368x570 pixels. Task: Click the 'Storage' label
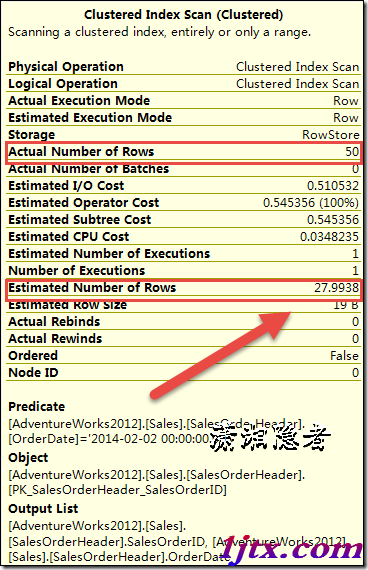(x=32, y=135)
